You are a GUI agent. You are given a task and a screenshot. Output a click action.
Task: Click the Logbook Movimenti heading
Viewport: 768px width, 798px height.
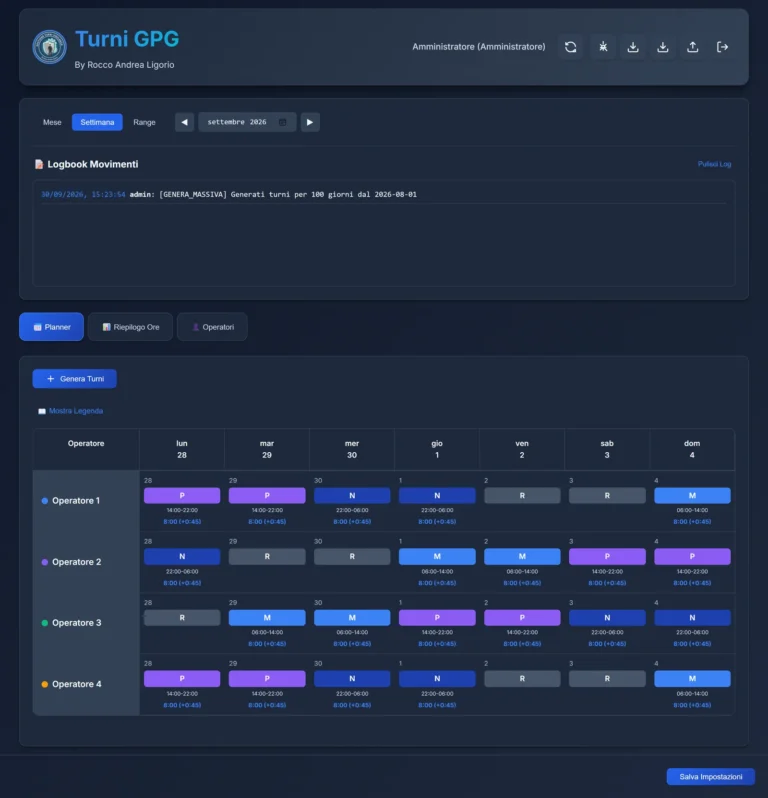tap(93, 164)
